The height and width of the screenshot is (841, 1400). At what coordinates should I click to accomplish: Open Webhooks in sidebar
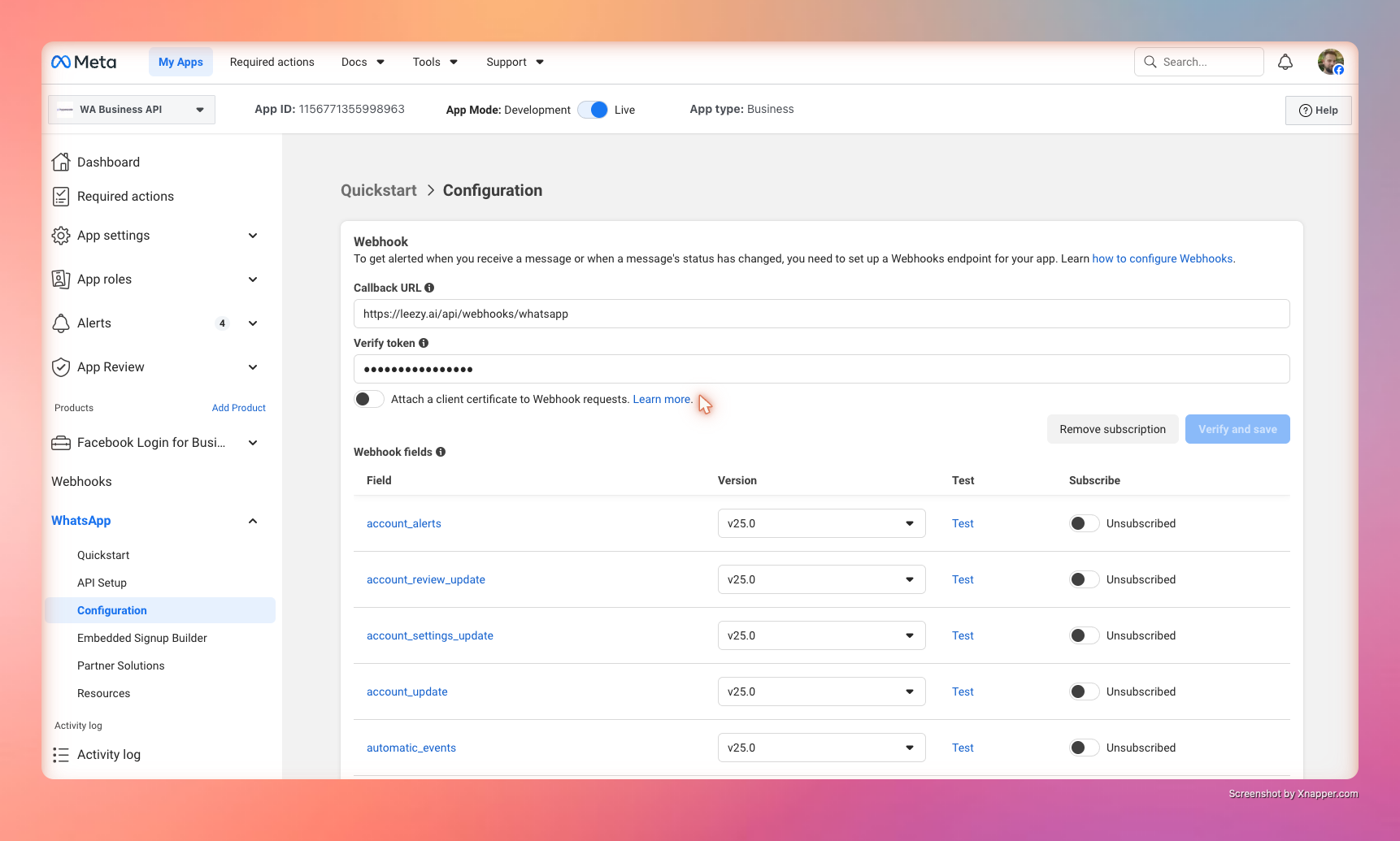81,482
